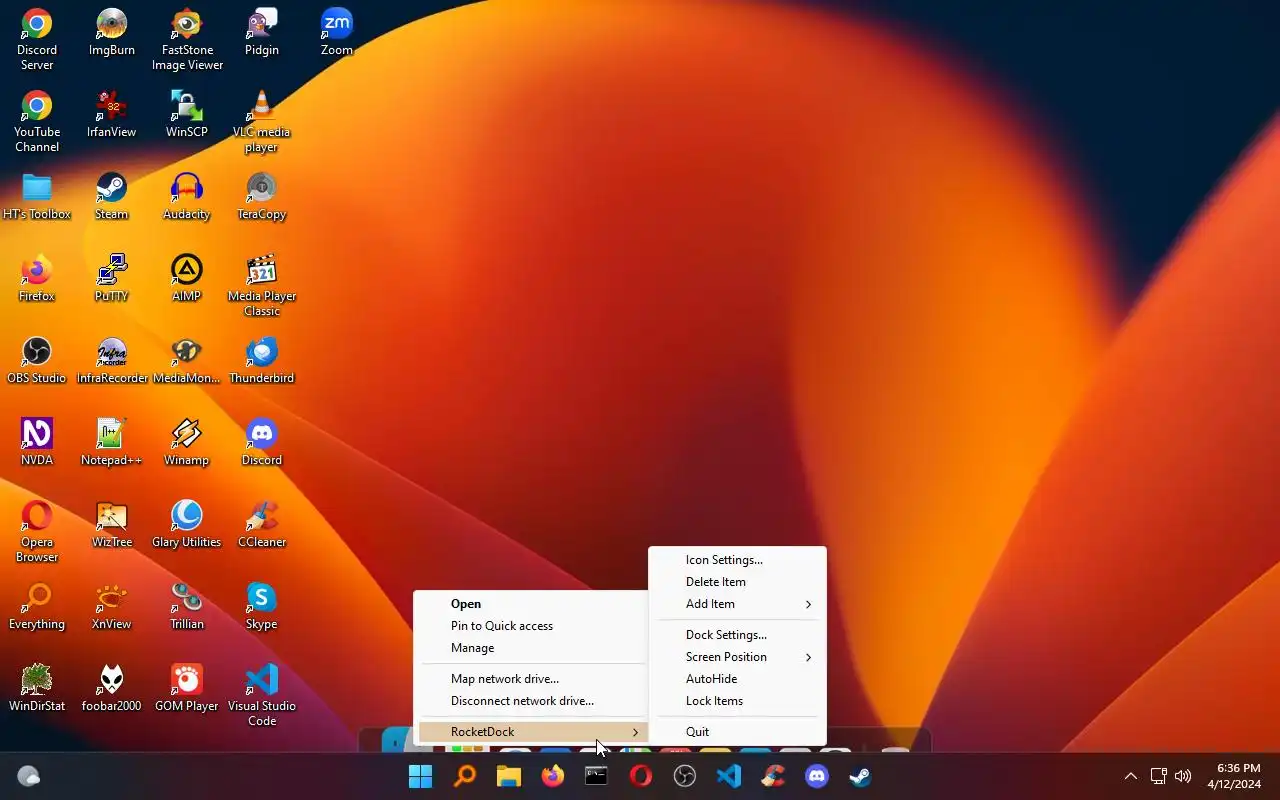Open PuTTY desktop icon

point(112,278)
